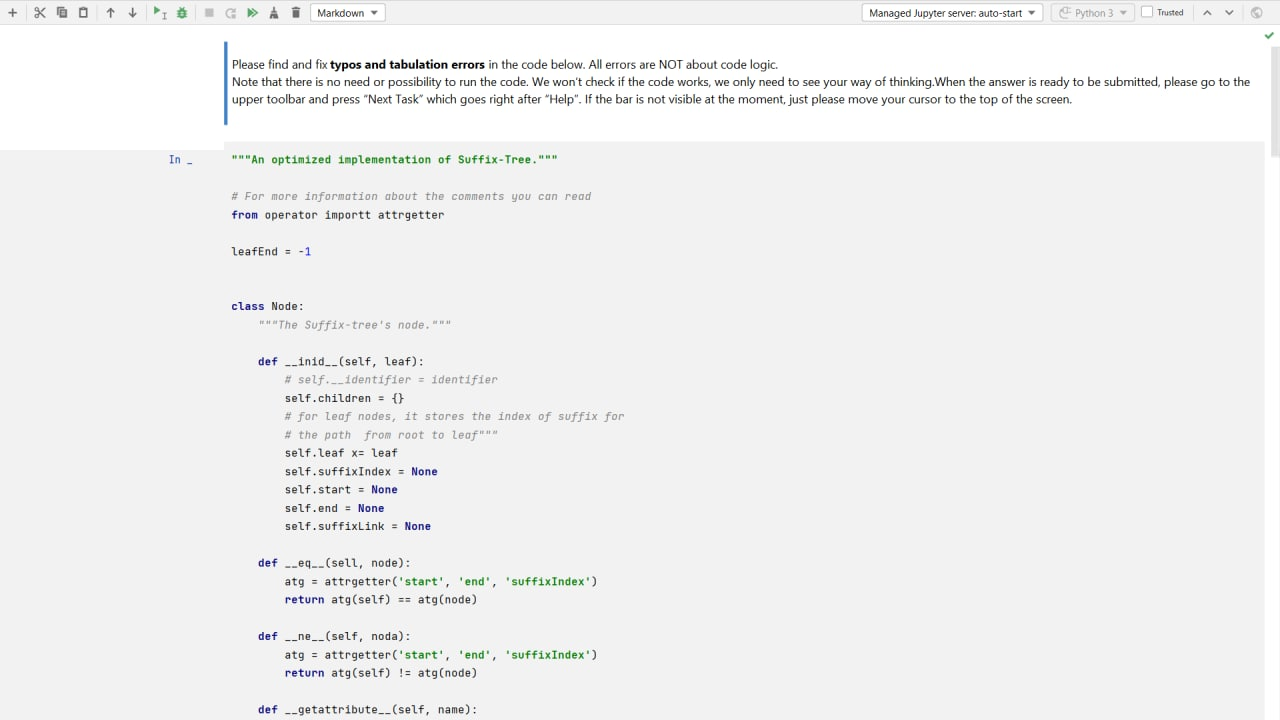The width and height of the screenshot is (1280, 720).
Task: Click the green checkmark inspection indicator
Action: 1270,35
